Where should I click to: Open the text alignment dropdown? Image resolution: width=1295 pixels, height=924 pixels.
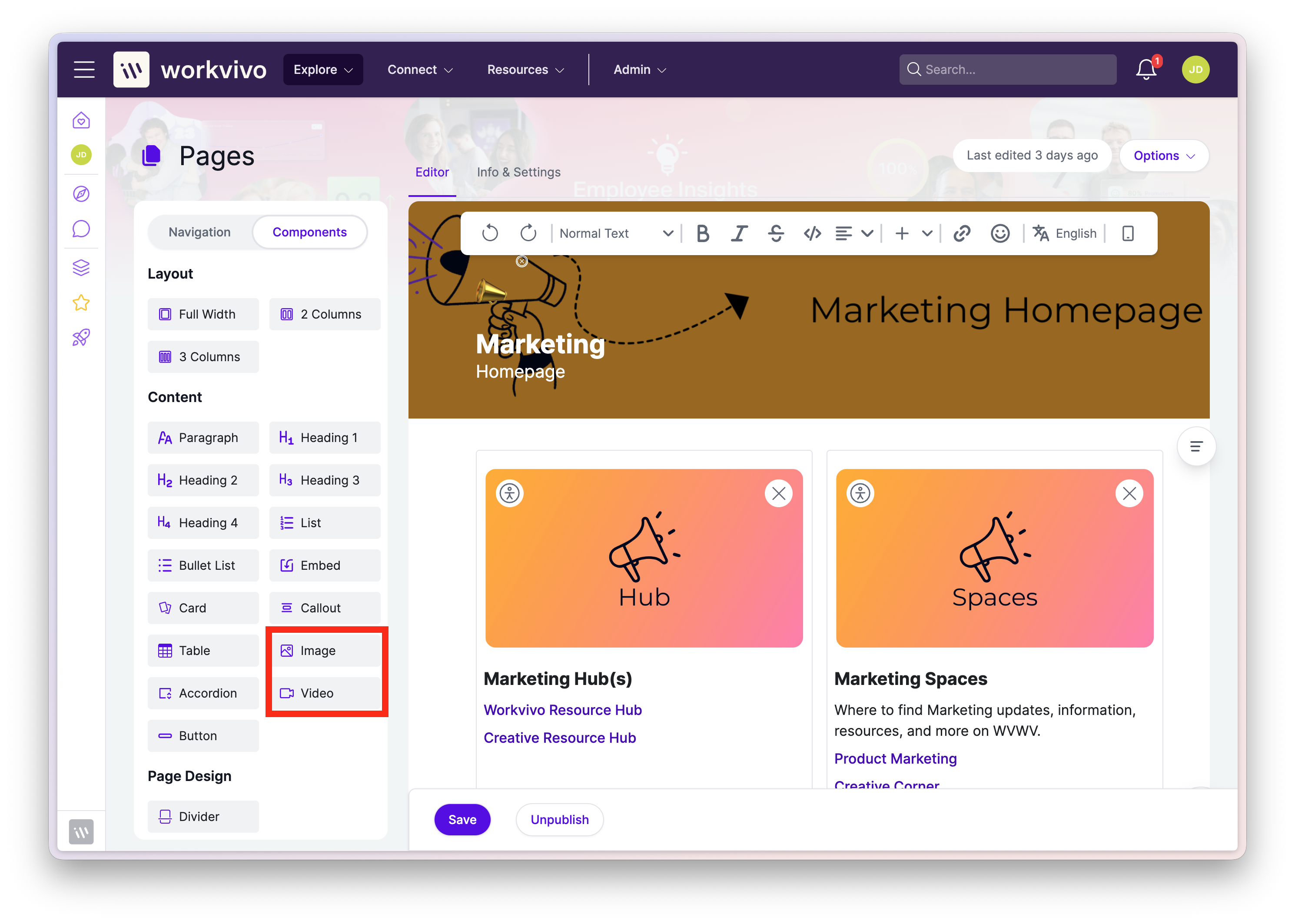[854, 233]
